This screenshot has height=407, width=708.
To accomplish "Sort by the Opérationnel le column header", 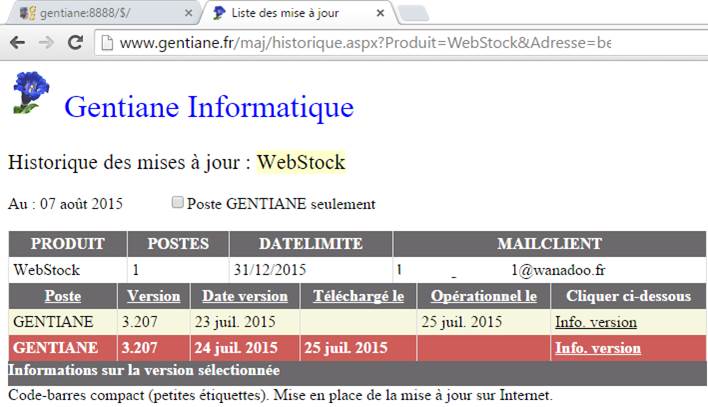I will click(484, 296).
